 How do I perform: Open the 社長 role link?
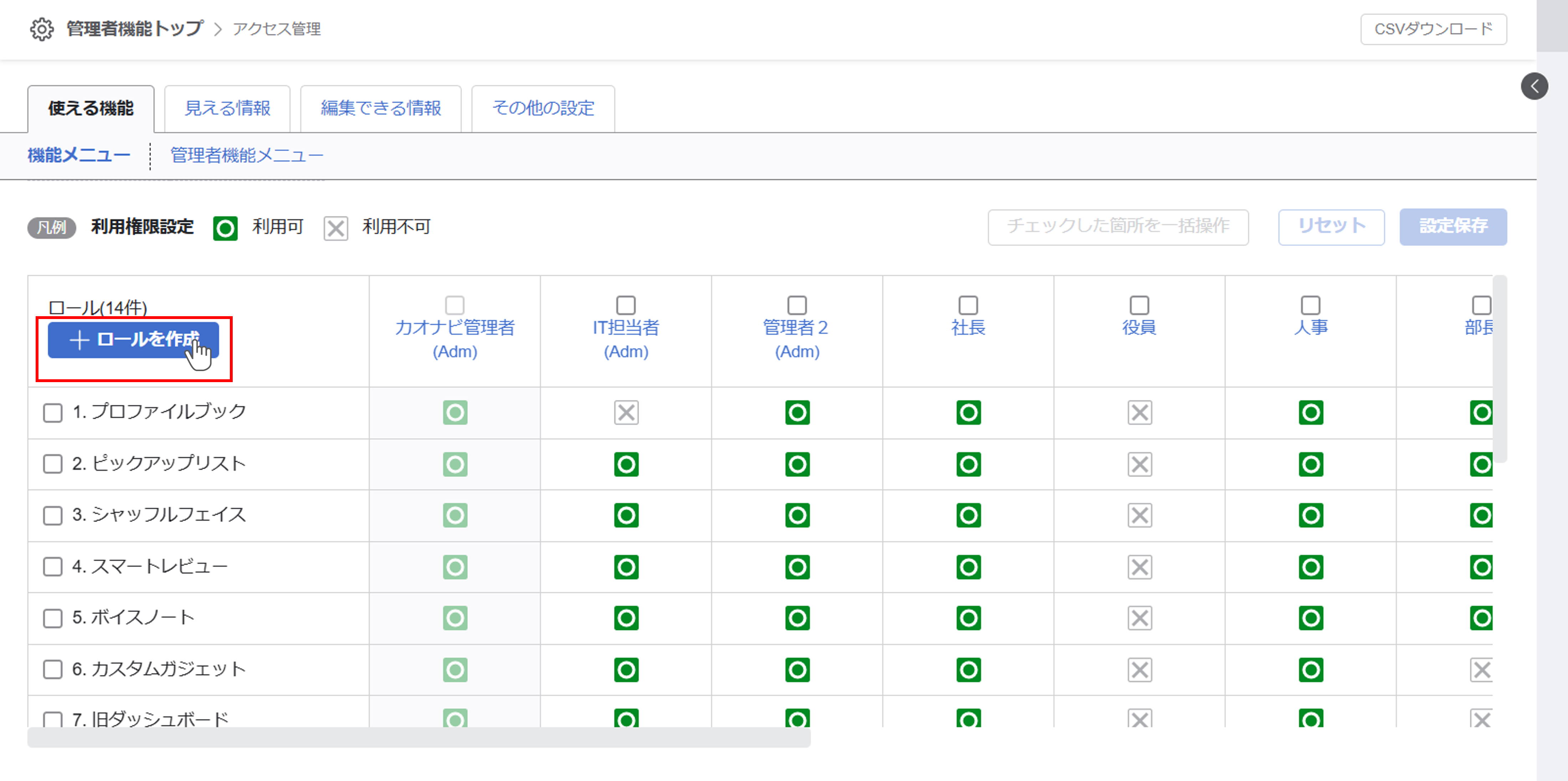tap(969, 328)
